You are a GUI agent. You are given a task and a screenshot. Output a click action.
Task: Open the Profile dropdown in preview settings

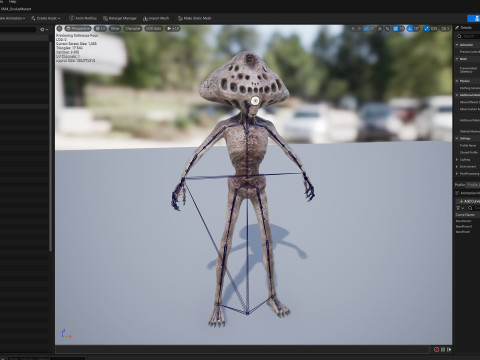[473, 185]
